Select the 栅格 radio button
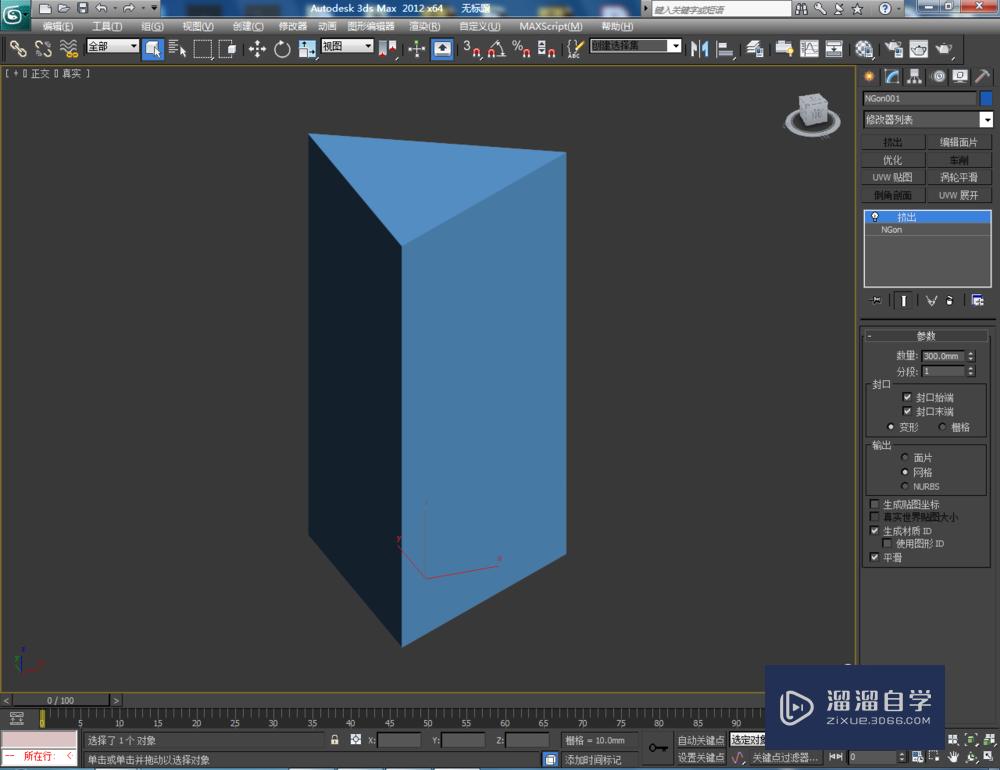The image size is (1000, 770). 942,427
